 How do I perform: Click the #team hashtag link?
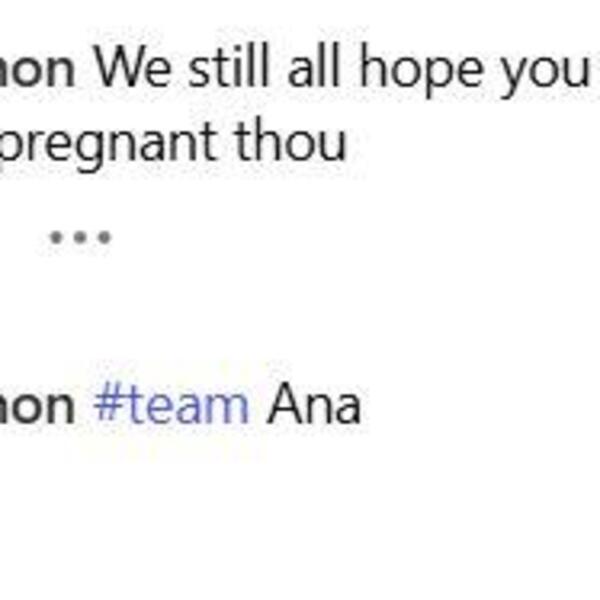171,406
